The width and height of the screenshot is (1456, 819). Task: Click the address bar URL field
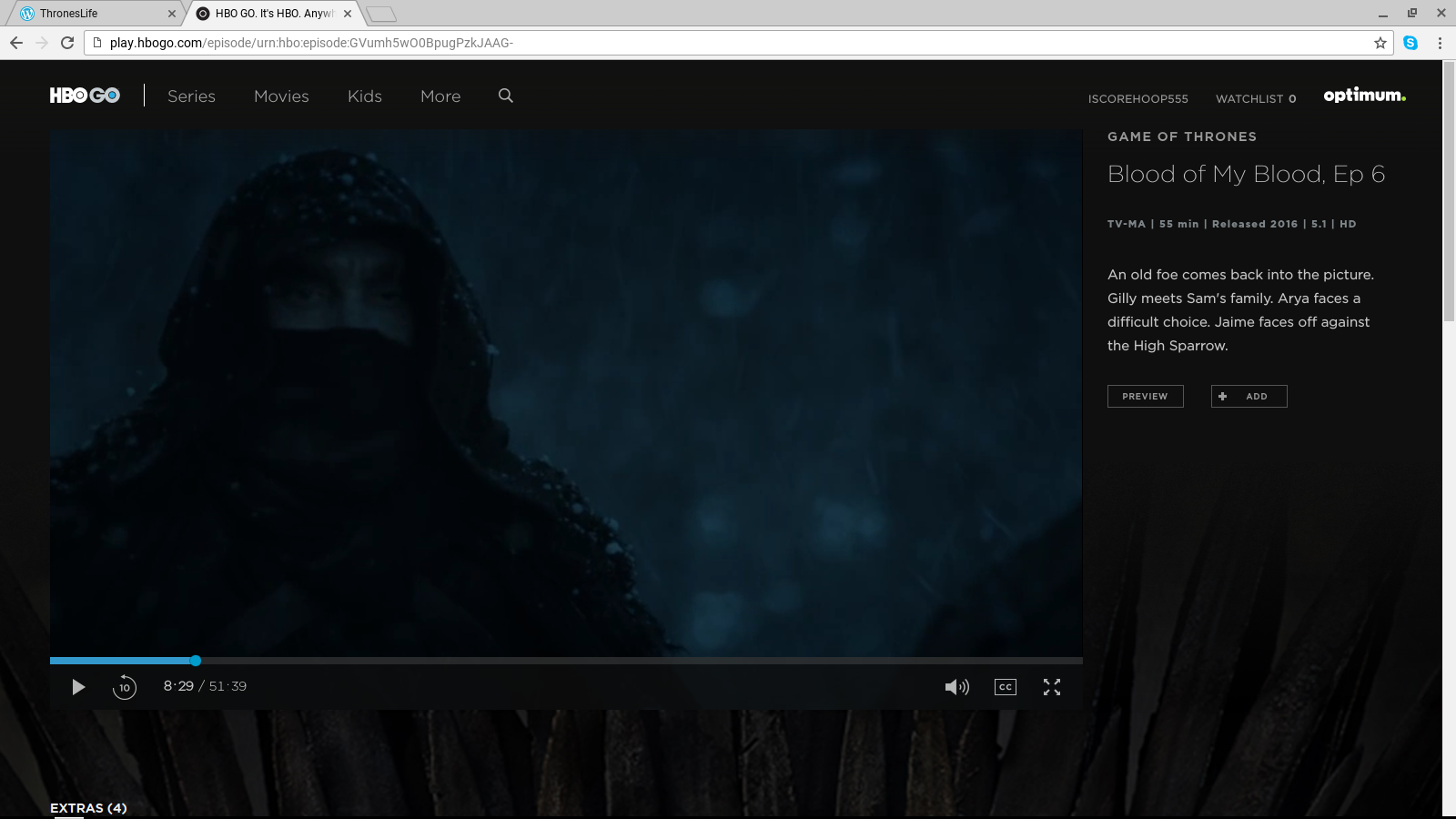coord(728,43)
